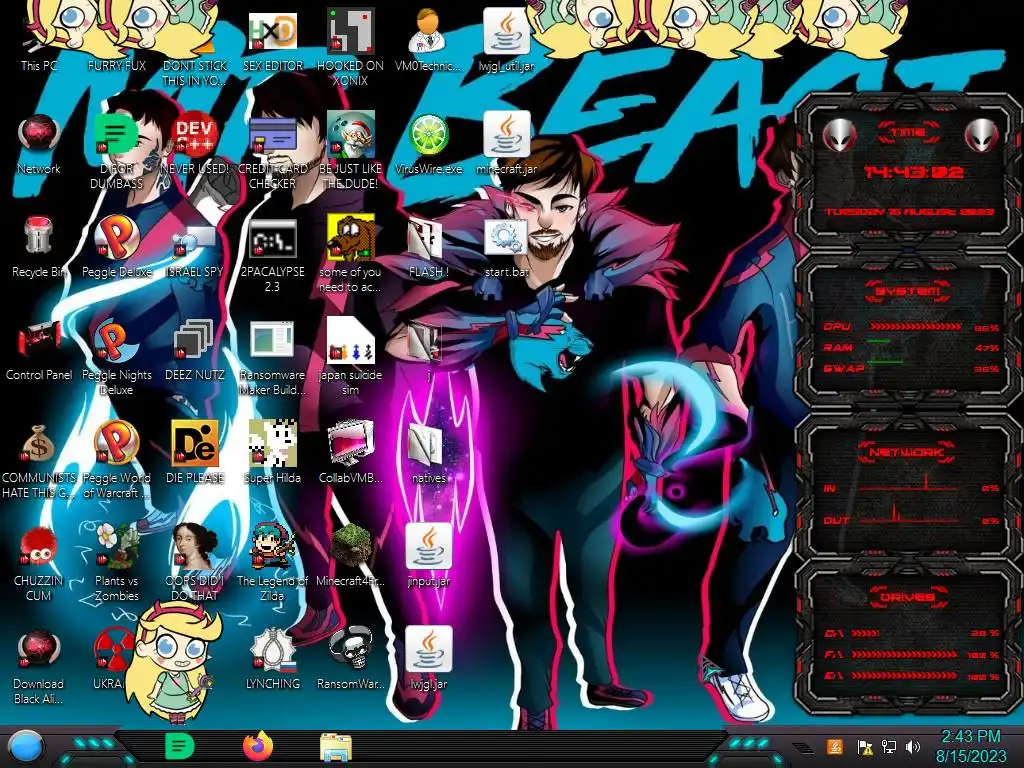Viewport: 1024px width, 768px height.
Task: Open File Explorer from the taskbar
Action: (336, 747)
